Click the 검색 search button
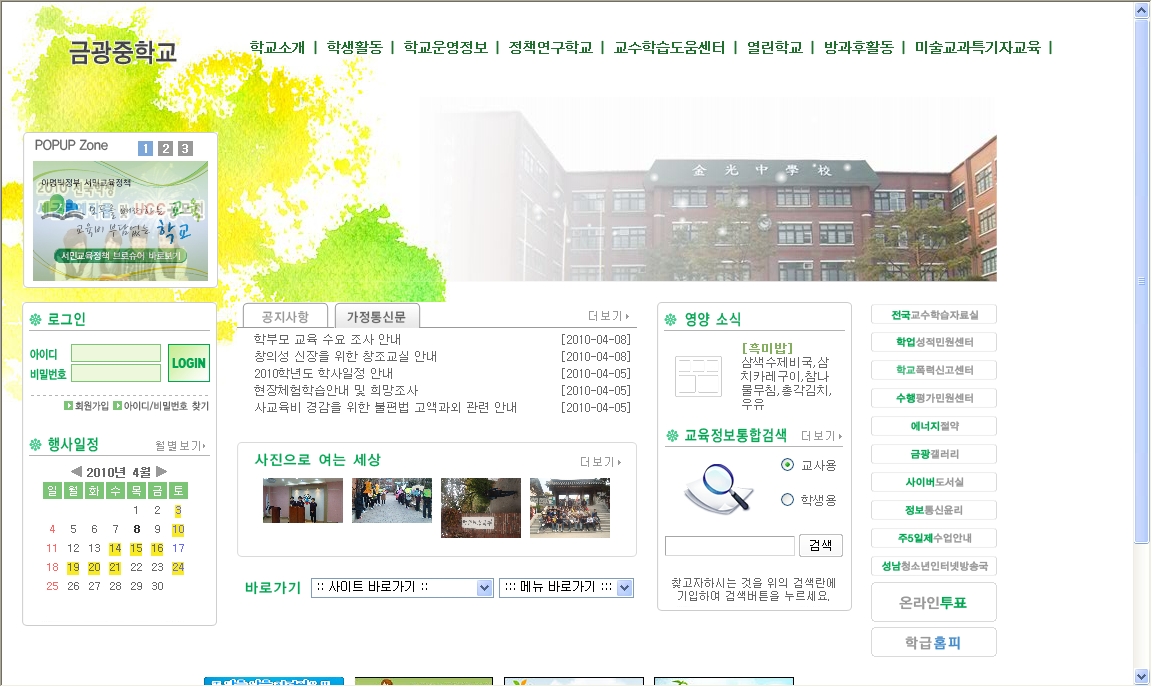This screenshot has width=1152, height=687. tap(820, 546)
